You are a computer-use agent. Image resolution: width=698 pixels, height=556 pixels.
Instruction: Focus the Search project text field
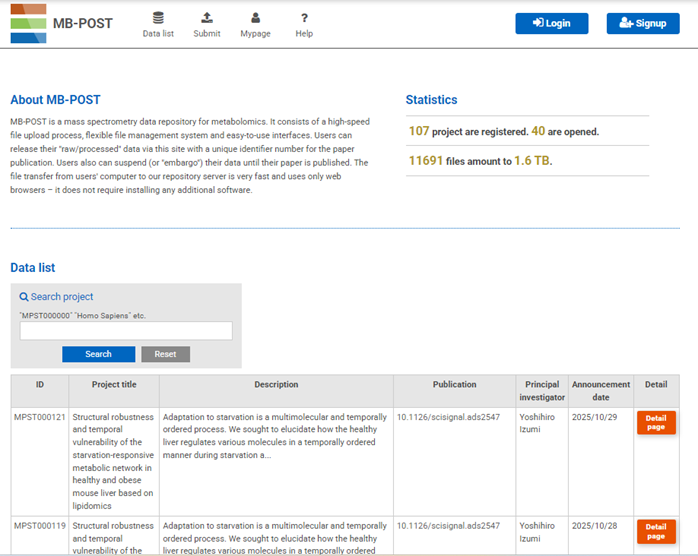(126, 331)
